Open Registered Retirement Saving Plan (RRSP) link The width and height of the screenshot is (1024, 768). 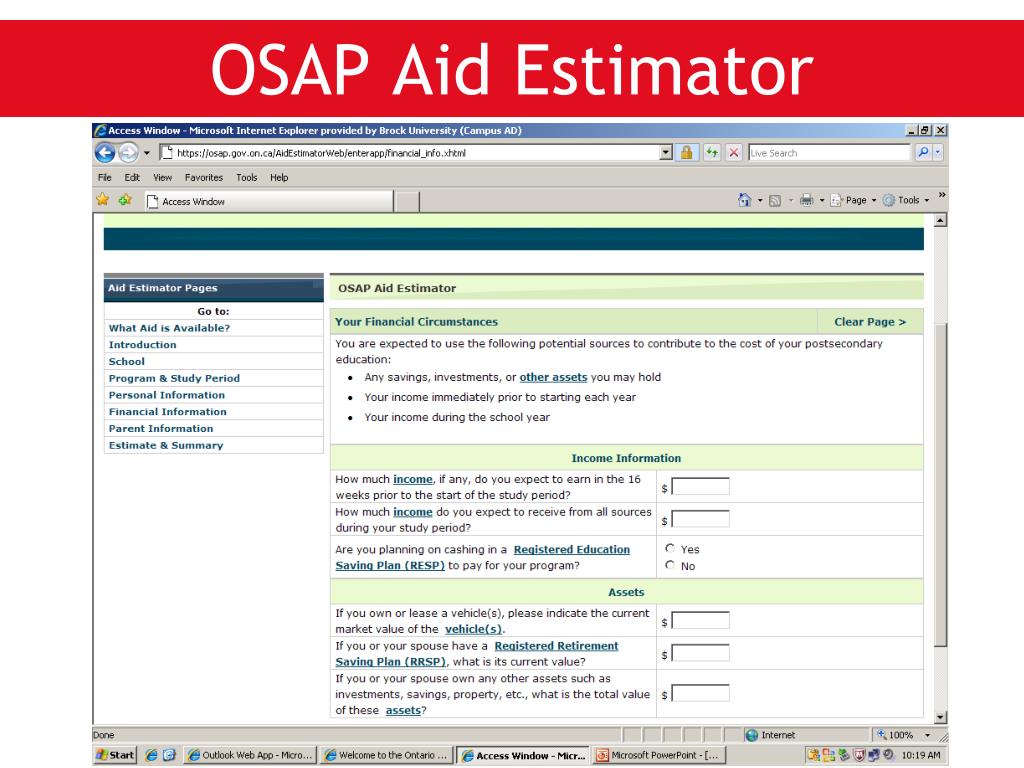click(x=477, y=654)
